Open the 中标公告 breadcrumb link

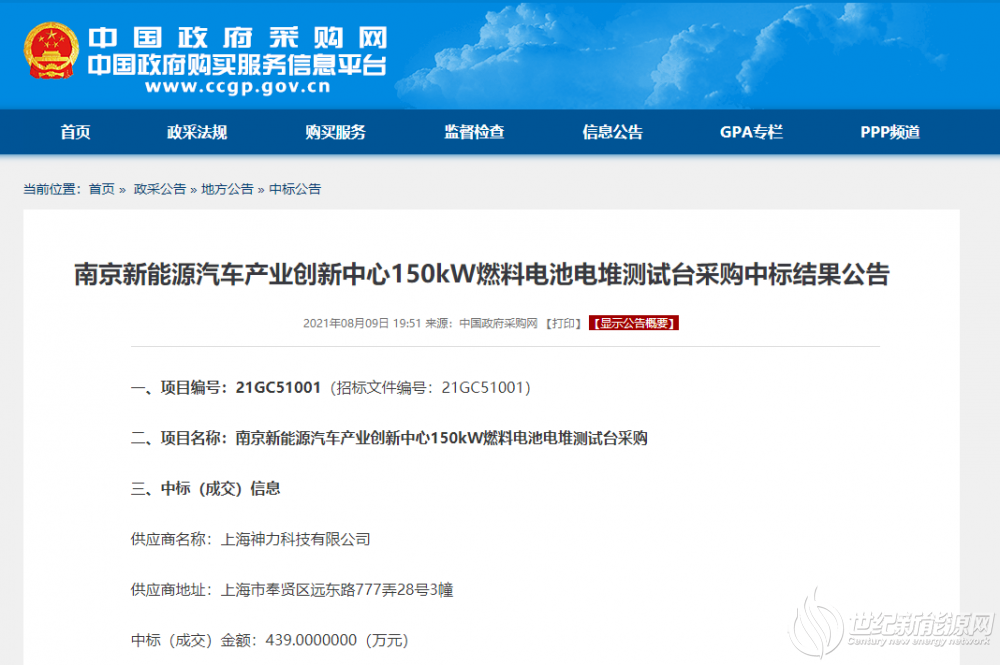coord(295,189)
